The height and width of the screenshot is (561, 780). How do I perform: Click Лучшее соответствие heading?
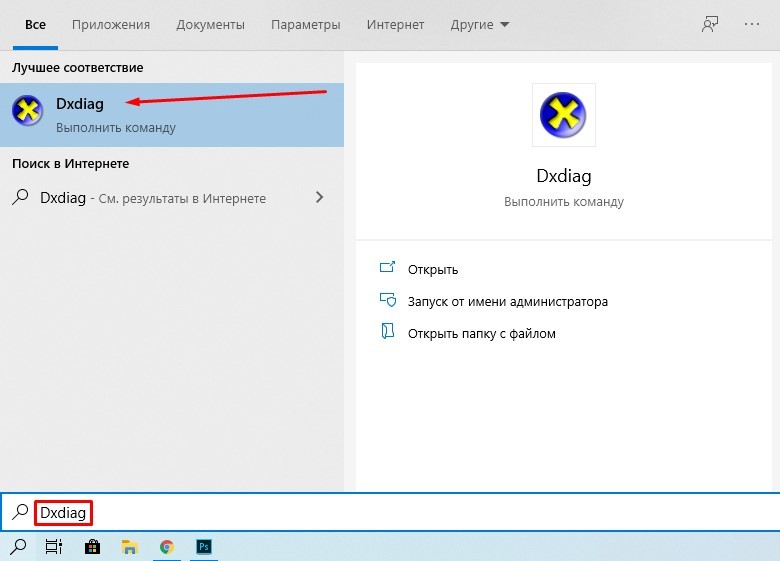coord(78,68)
